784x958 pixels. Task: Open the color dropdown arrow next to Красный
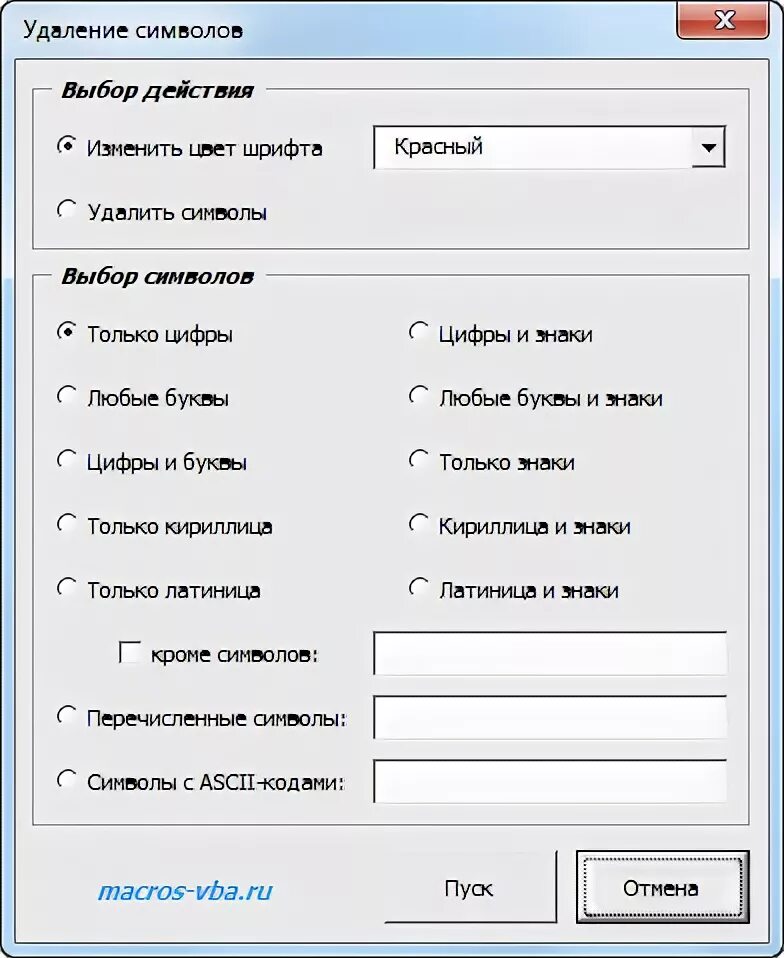tap(708, 147)
